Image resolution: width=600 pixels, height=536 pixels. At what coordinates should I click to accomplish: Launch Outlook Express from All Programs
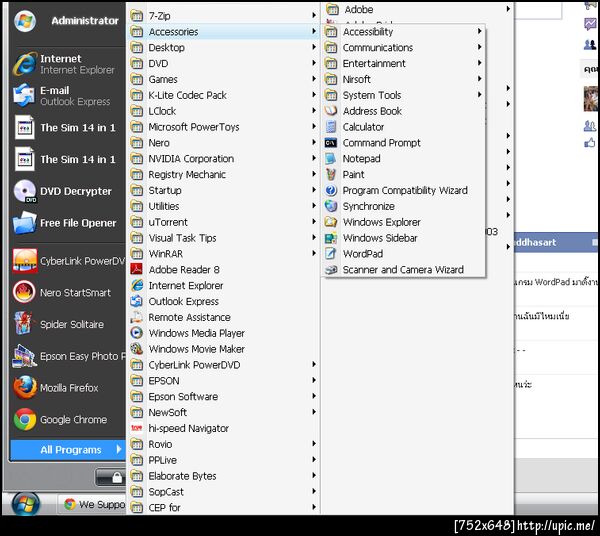click(x=223, y=301)
